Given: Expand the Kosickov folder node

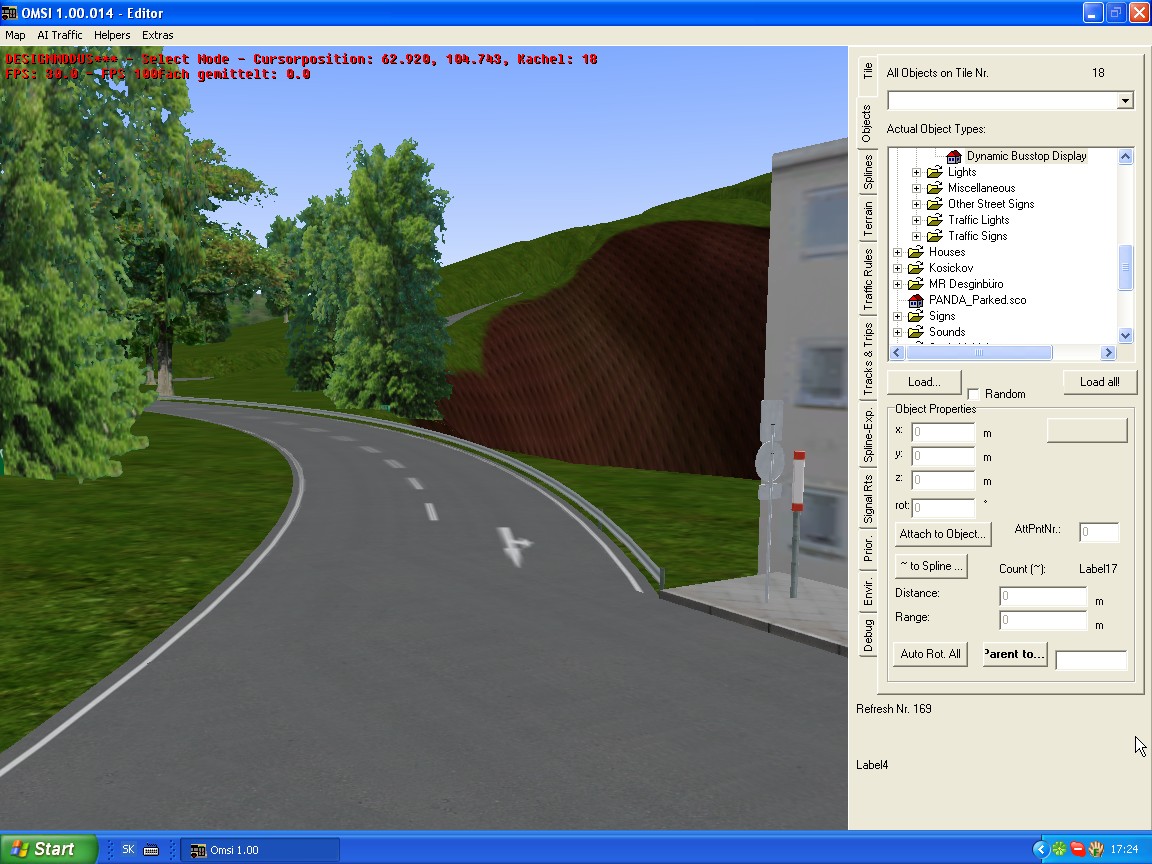Looking at the screenshot, I should (x=897, y=268).
